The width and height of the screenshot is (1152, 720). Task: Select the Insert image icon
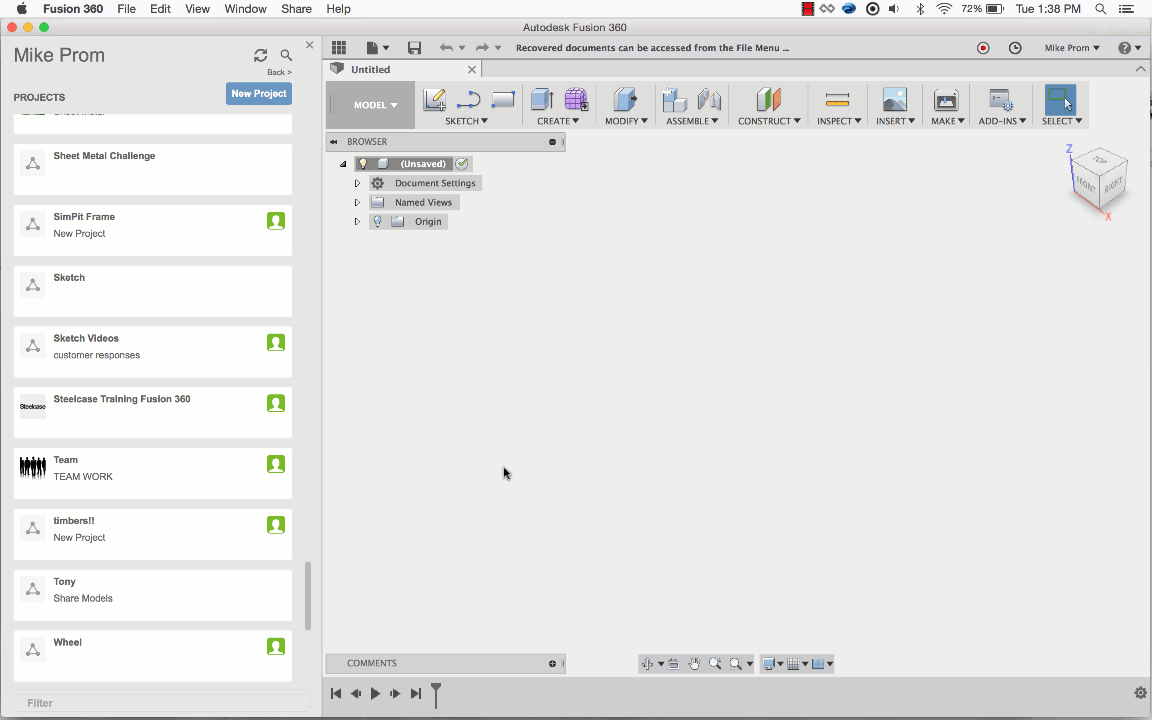[894, 99]
